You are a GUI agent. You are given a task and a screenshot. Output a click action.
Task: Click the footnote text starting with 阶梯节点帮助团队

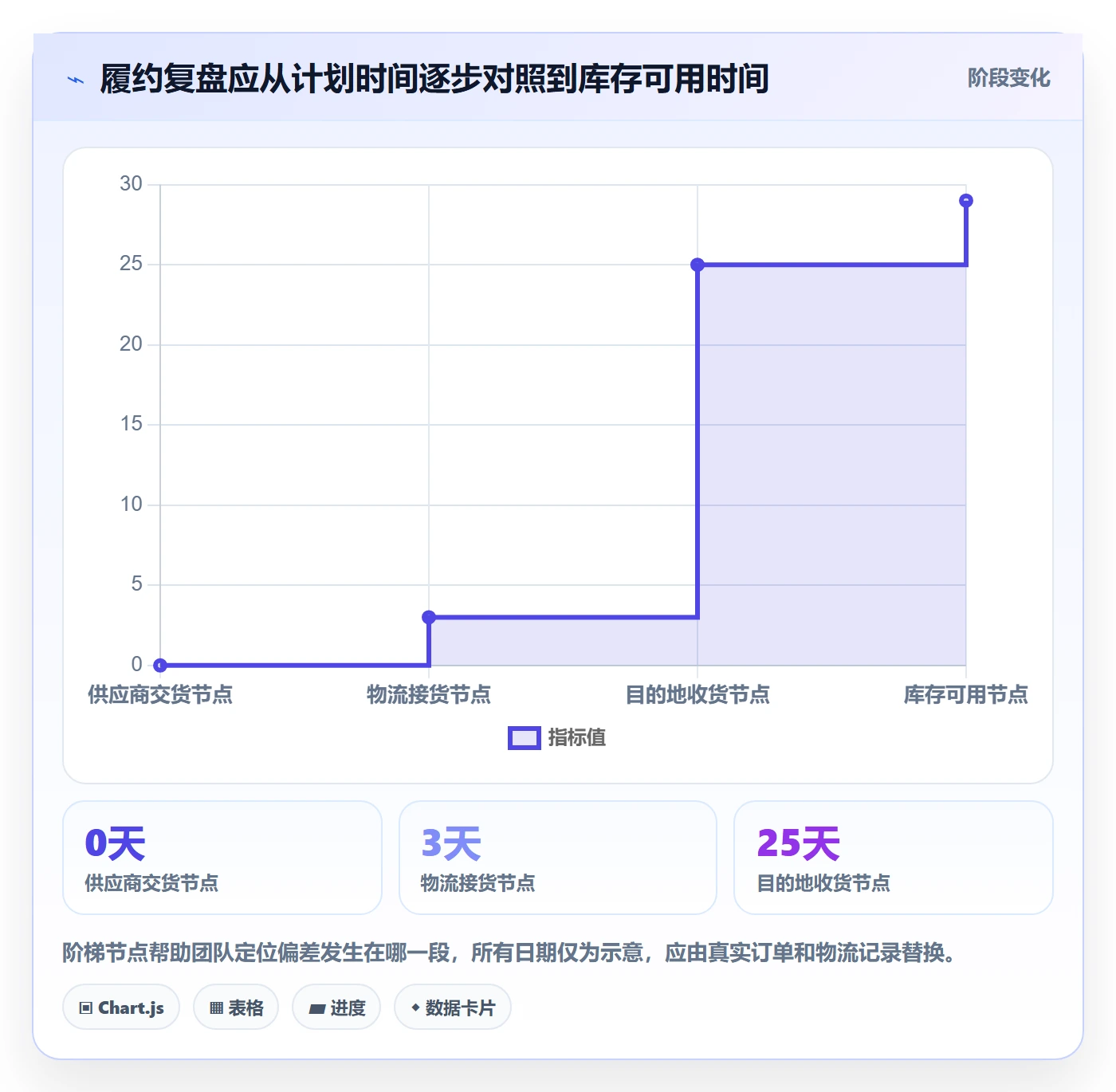click(x=510, y=953)
